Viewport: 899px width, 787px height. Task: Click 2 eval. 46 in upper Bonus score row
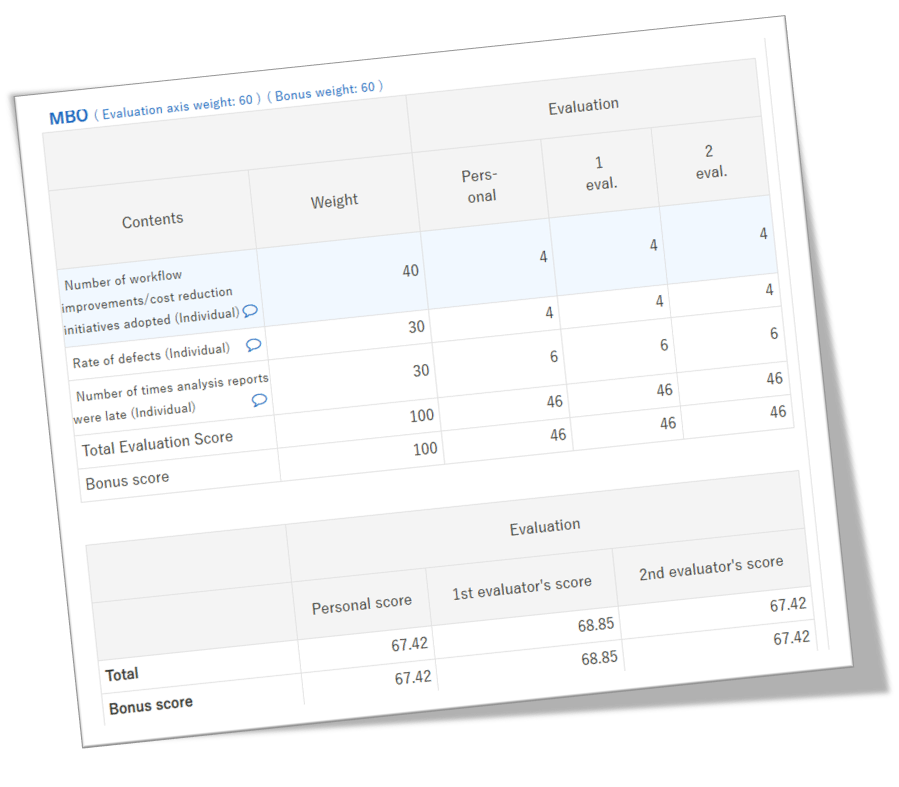pos(778,412)
